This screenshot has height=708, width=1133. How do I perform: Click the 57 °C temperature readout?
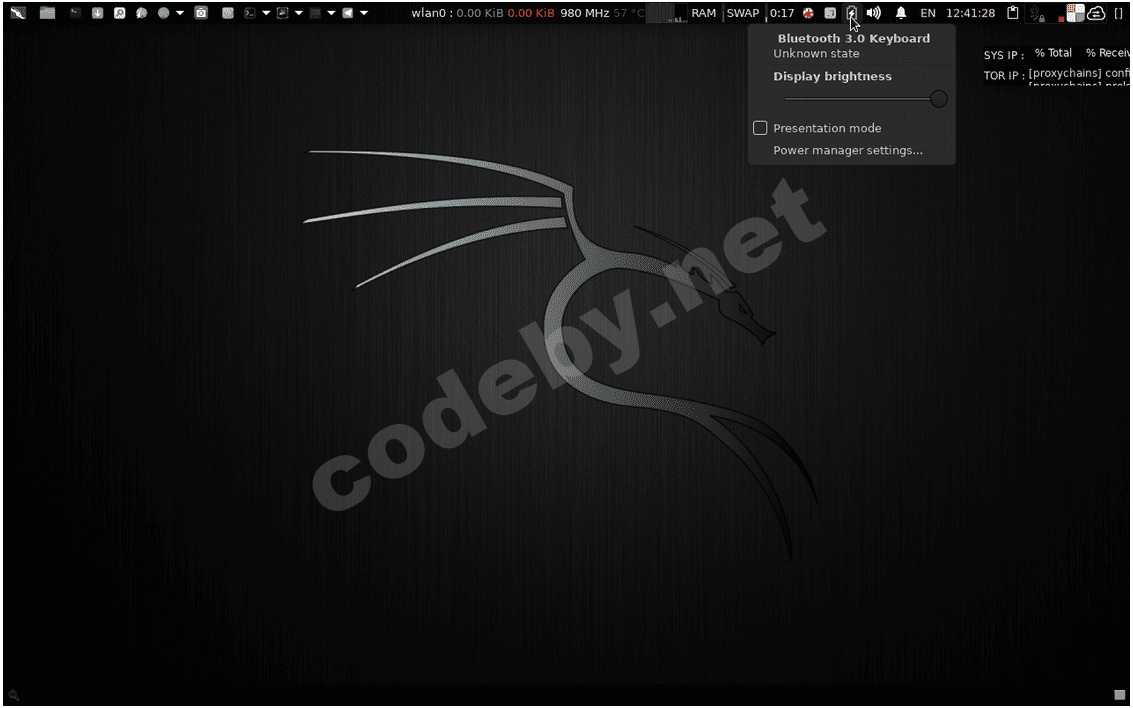click(x=629, y=13)
